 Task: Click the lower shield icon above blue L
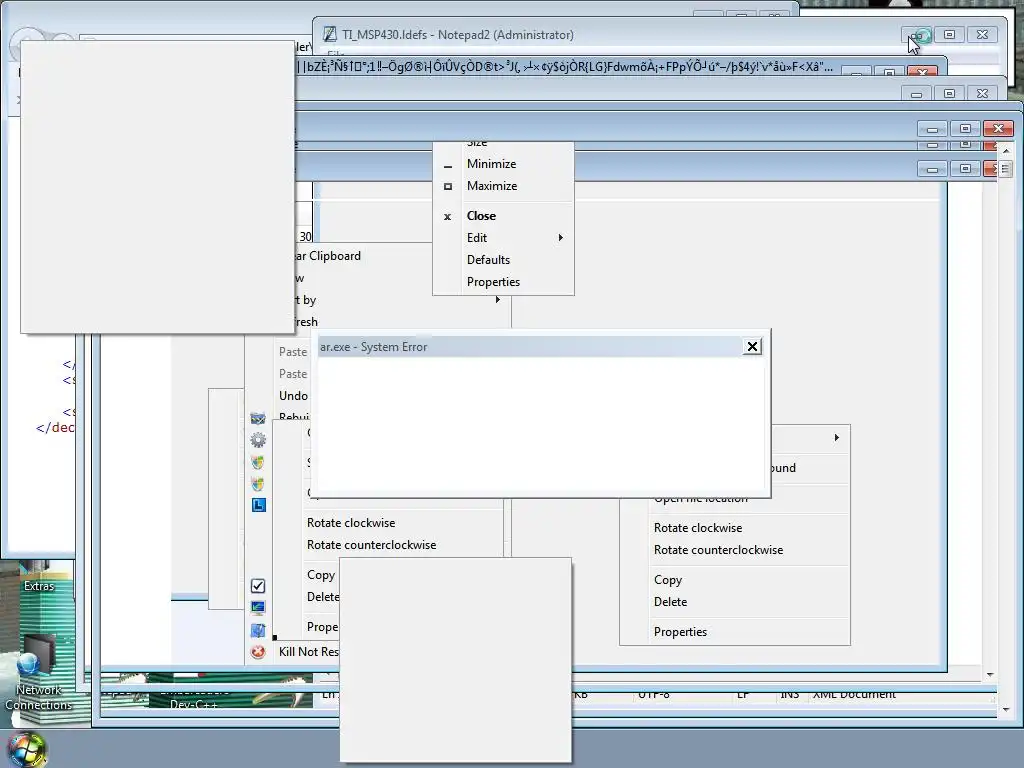tap(258, 484)
